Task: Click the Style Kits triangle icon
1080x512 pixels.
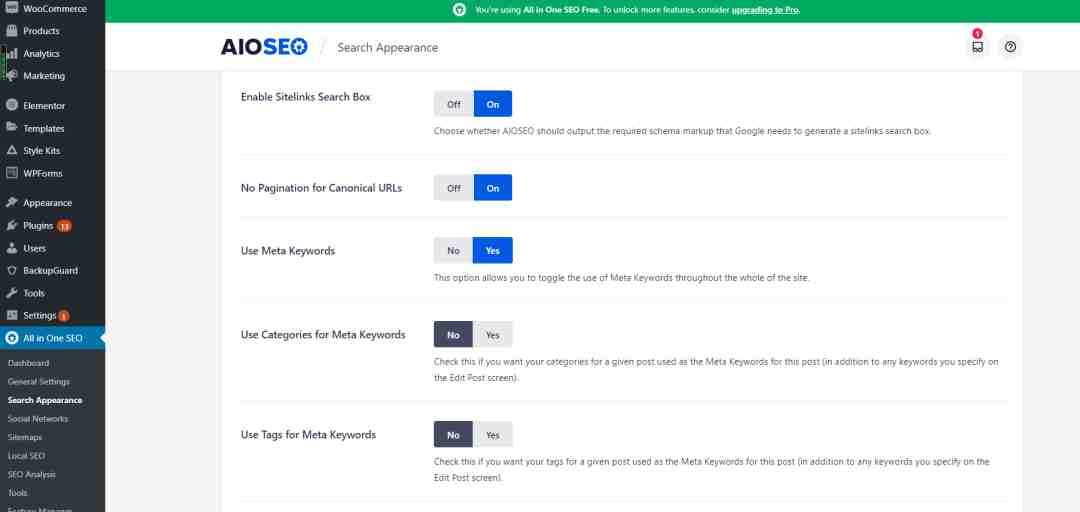Action: pos(12,151)
